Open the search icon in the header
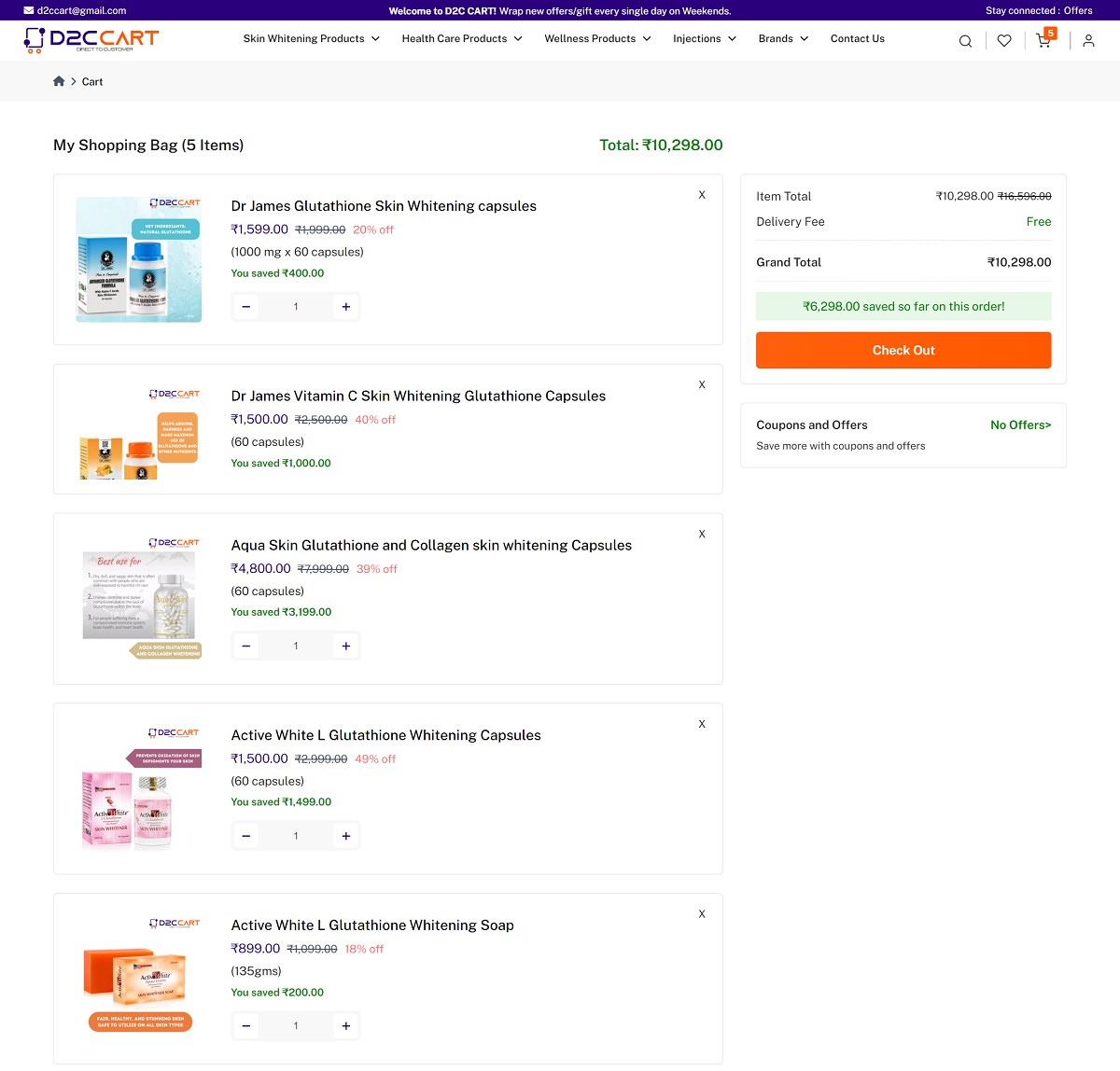Screen dimensions: 1120x1071 click(965, 40)
